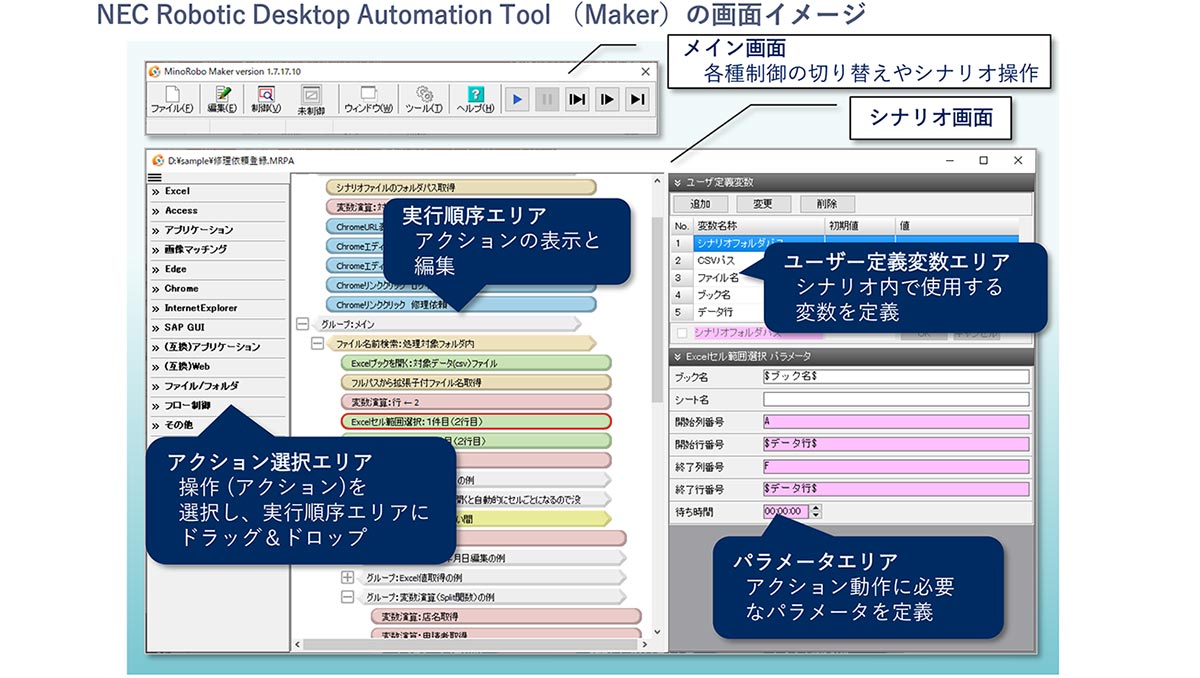Select フルパスから拡張子付ファイル名取得 action
The height and width of the screenshot is (678, 1200).
[475, 382]
